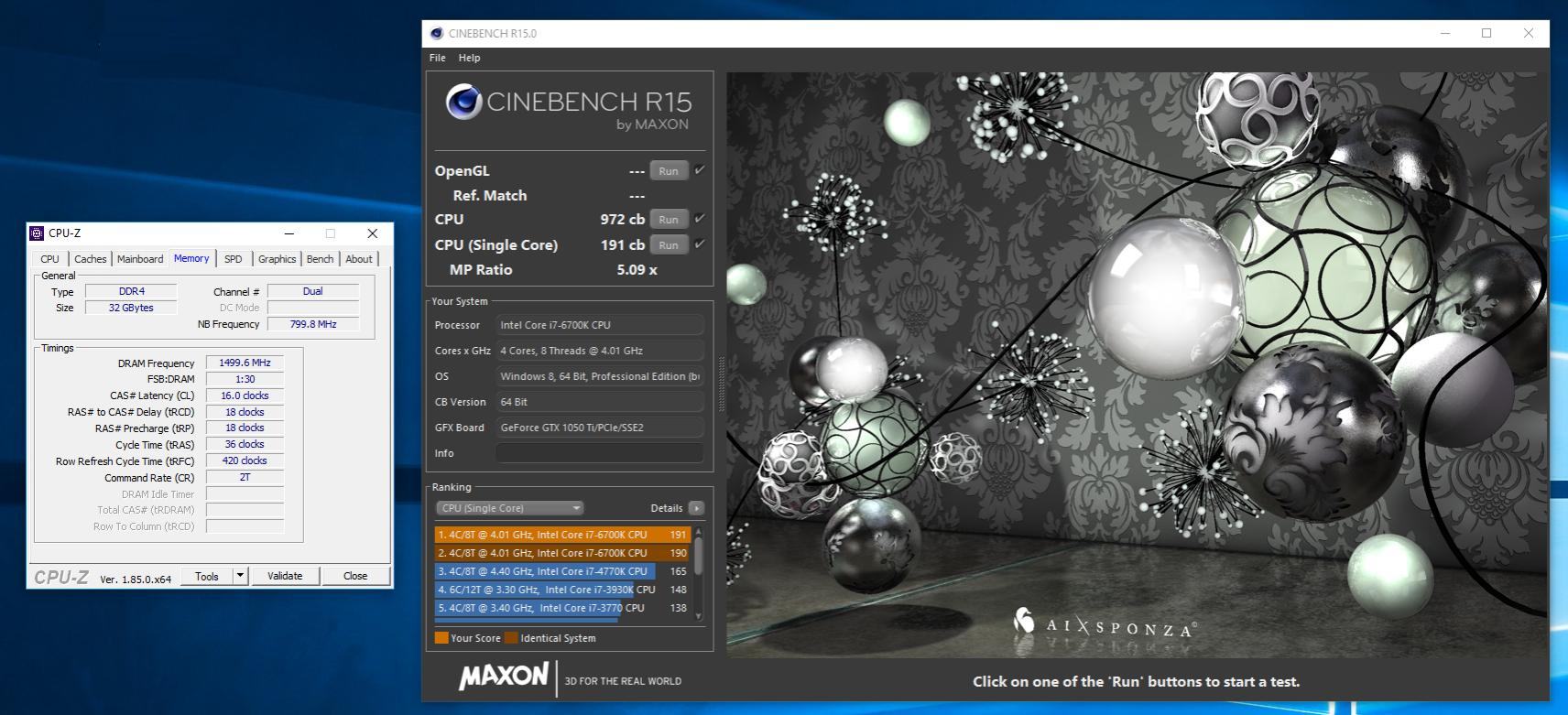Viewport: 1568px width, 715px height.
Task: Minimize the CPU-Z window
Action: pos(289,233)
